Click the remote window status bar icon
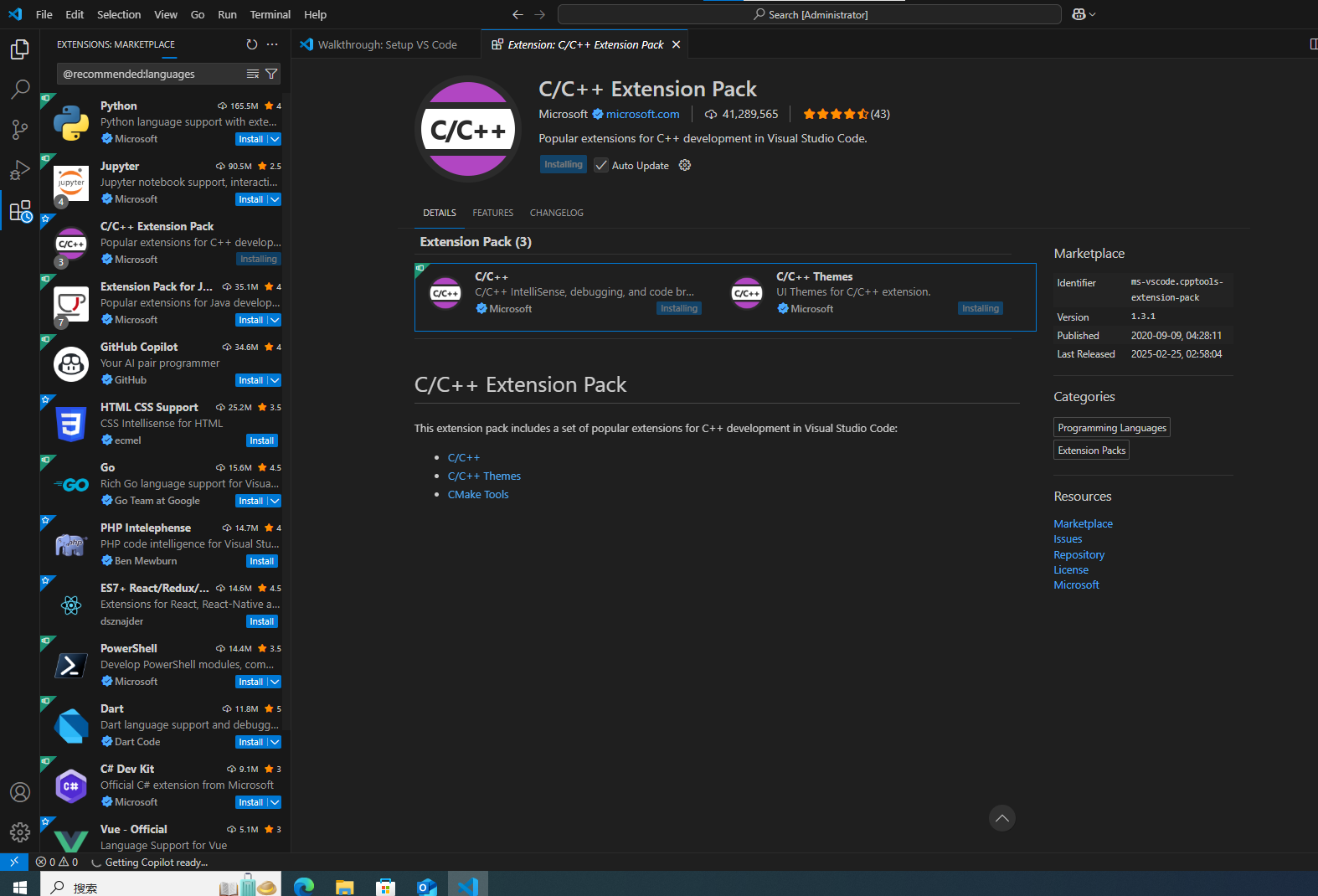Image resolution: width=1318 pixels, height=896 pixels. click(x=14, y=862)
